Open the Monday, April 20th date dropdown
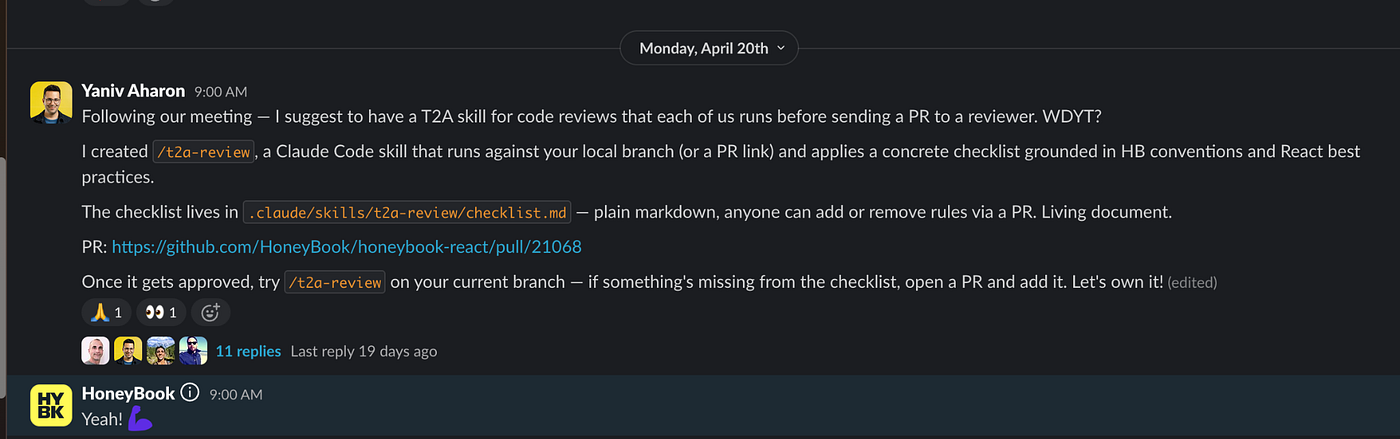Viewport: 1400px width, 439px height. (x=709, y=48)
